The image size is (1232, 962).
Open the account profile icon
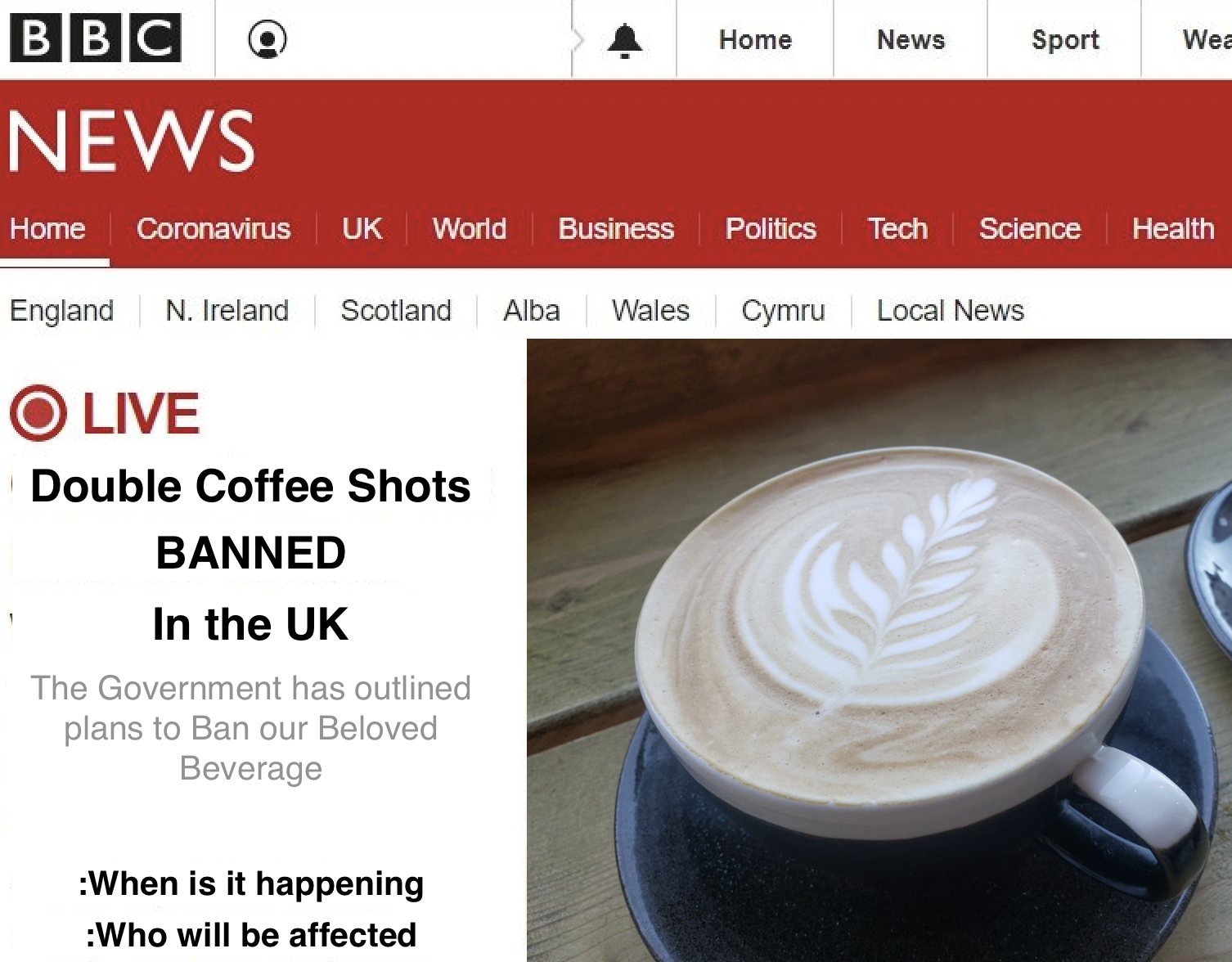(268, 39)
